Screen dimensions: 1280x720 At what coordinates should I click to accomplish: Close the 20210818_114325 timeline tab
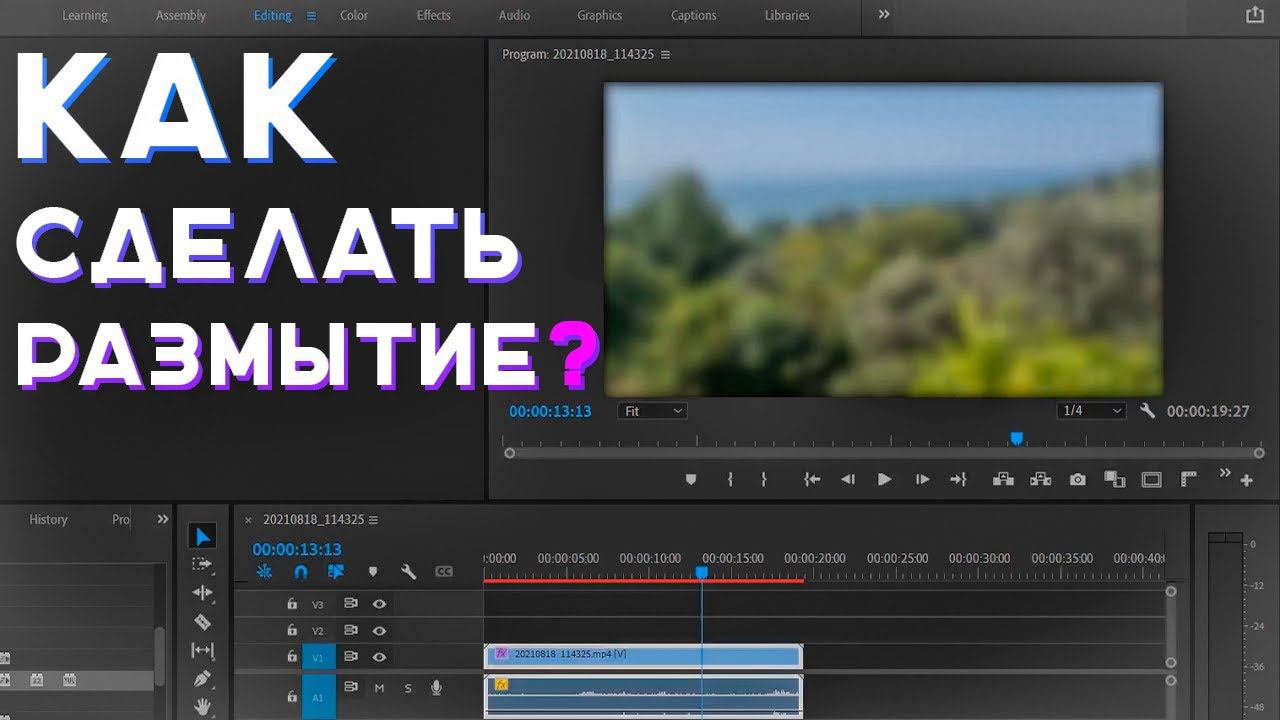[x=249, y=520]
